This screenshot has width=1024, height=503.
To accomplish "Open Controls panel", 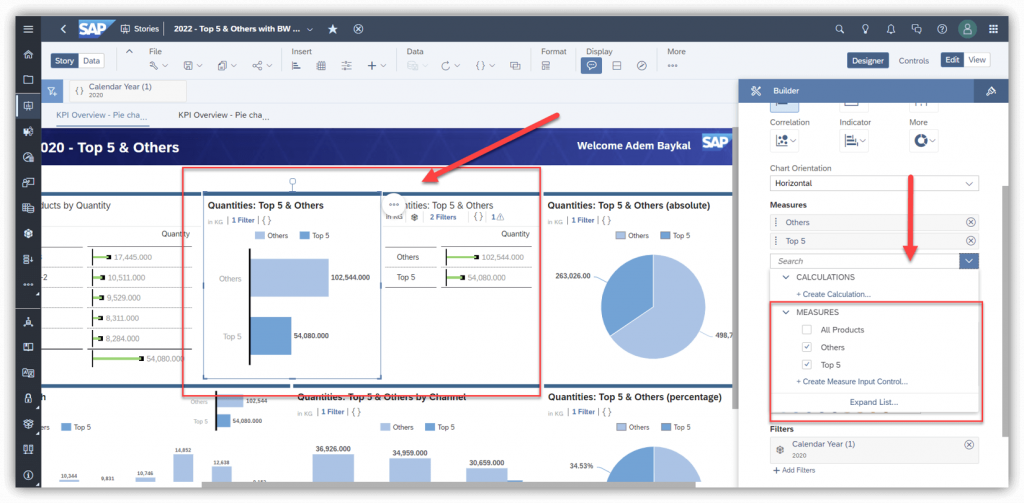I will [x=914, y=61].
